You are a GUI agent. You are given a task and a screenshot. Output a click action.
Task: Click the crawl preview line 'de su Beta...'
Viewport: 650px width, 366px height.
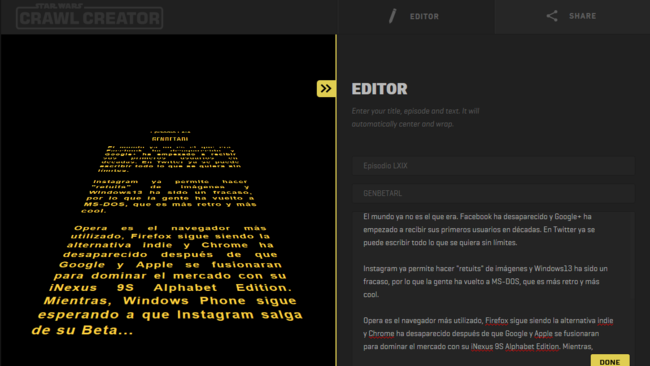point(82,330)
